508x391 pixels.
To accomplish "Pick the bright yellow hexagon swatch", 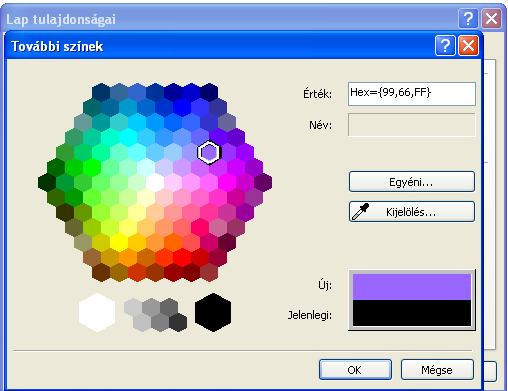I will [119, 242].
